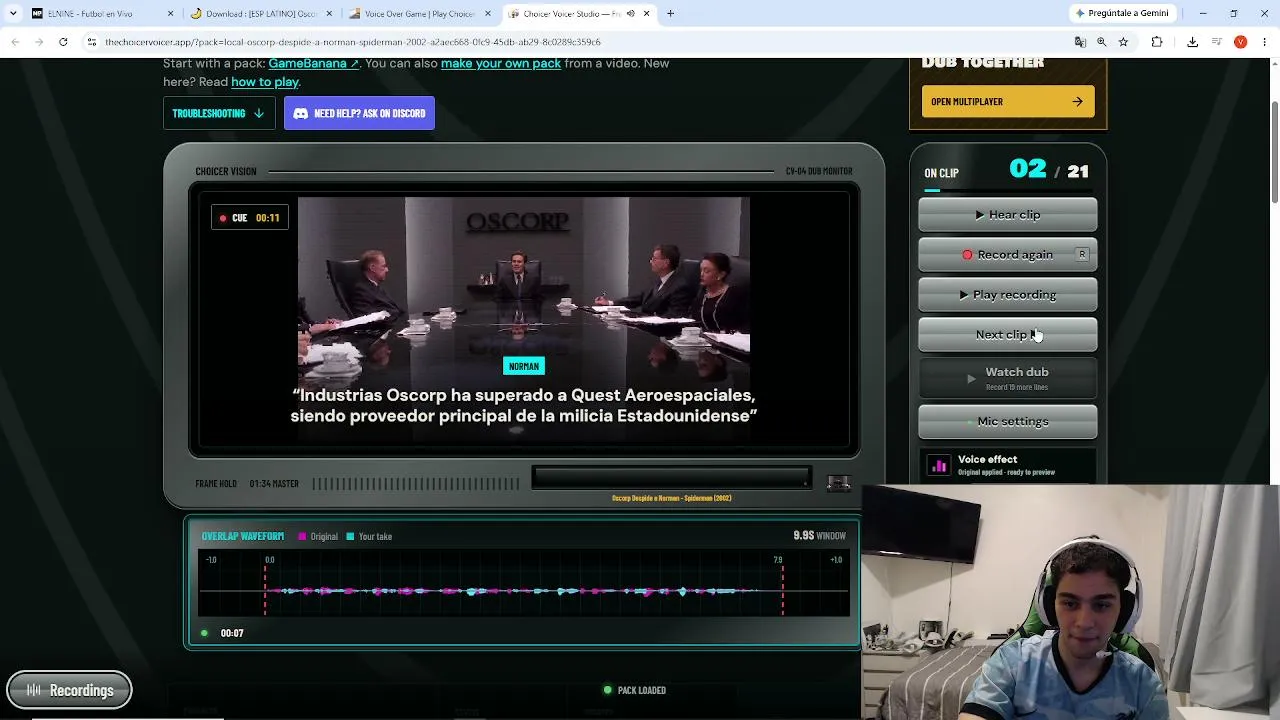1280x720 pixels.
Task: Click the Your take legend swatch
Action: click(x=350, y=537)
